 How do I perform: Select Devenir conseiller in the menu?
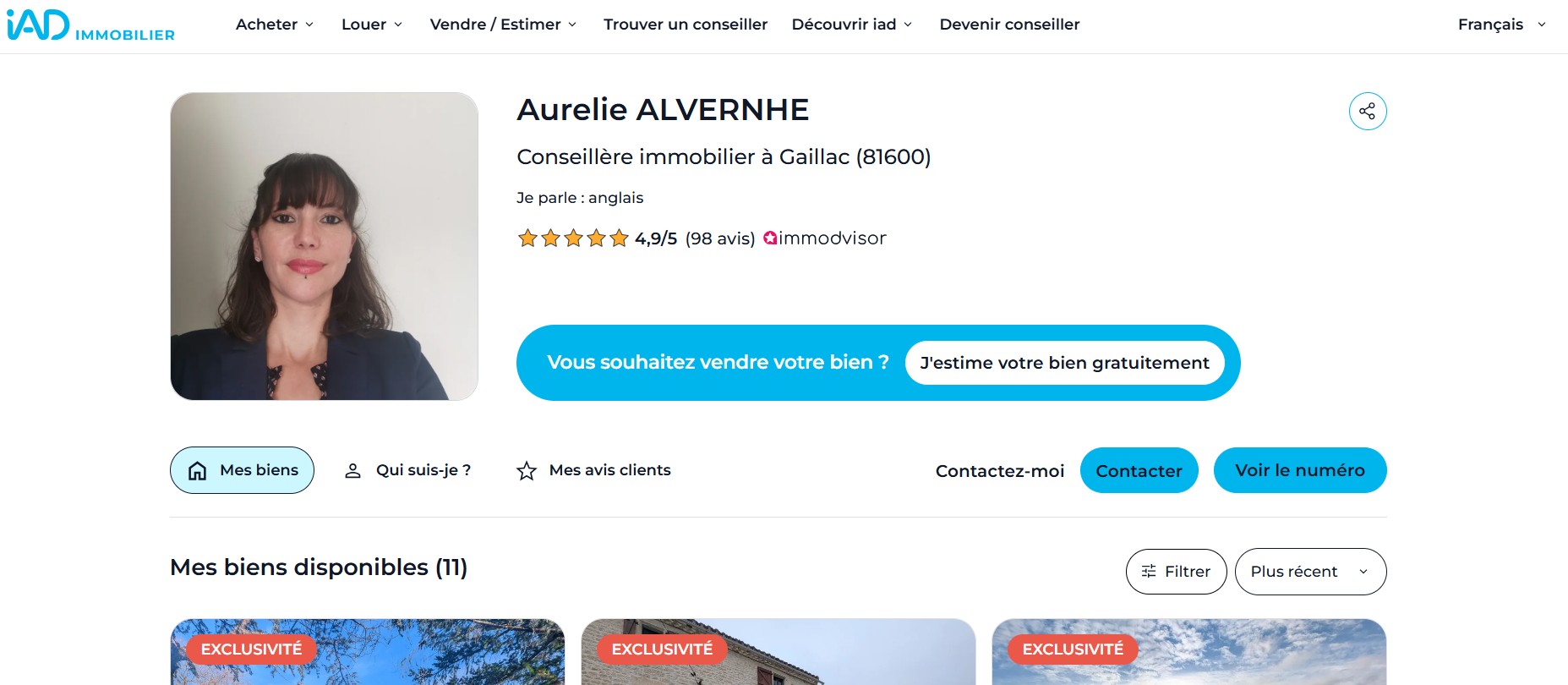(1009, 25)
